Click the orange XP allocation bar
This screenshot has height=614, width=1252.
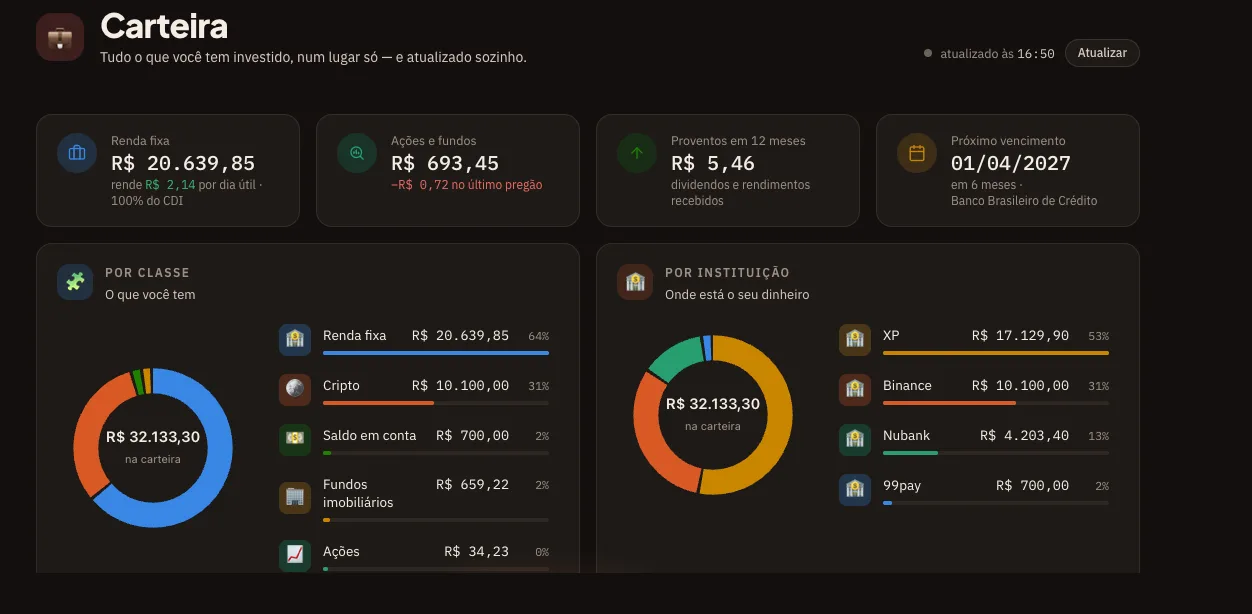tap(996, 353)
